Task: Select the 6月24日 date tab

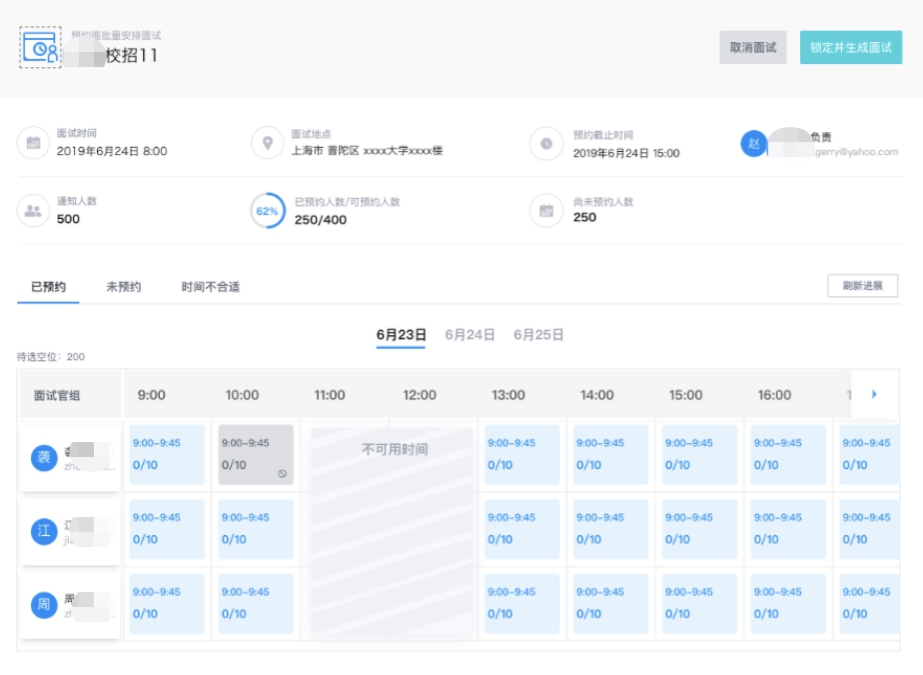Action: pyautogui.click(x=470, y=335)
